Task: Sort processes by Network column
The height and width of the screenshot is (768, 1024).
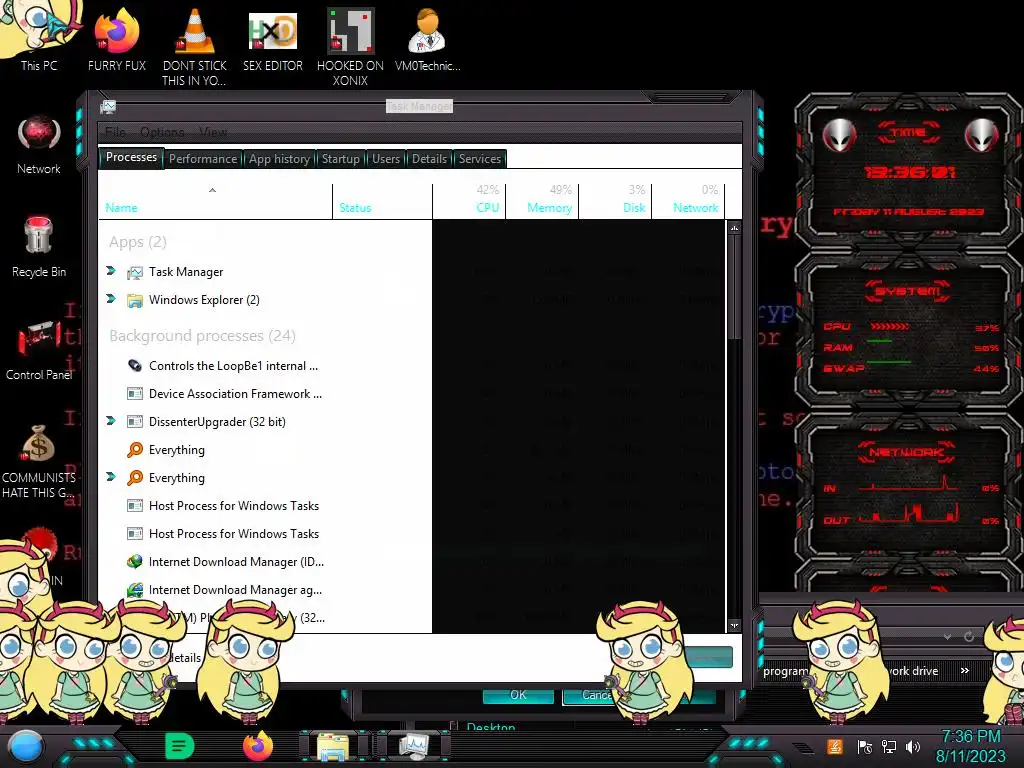Action: 688,201
